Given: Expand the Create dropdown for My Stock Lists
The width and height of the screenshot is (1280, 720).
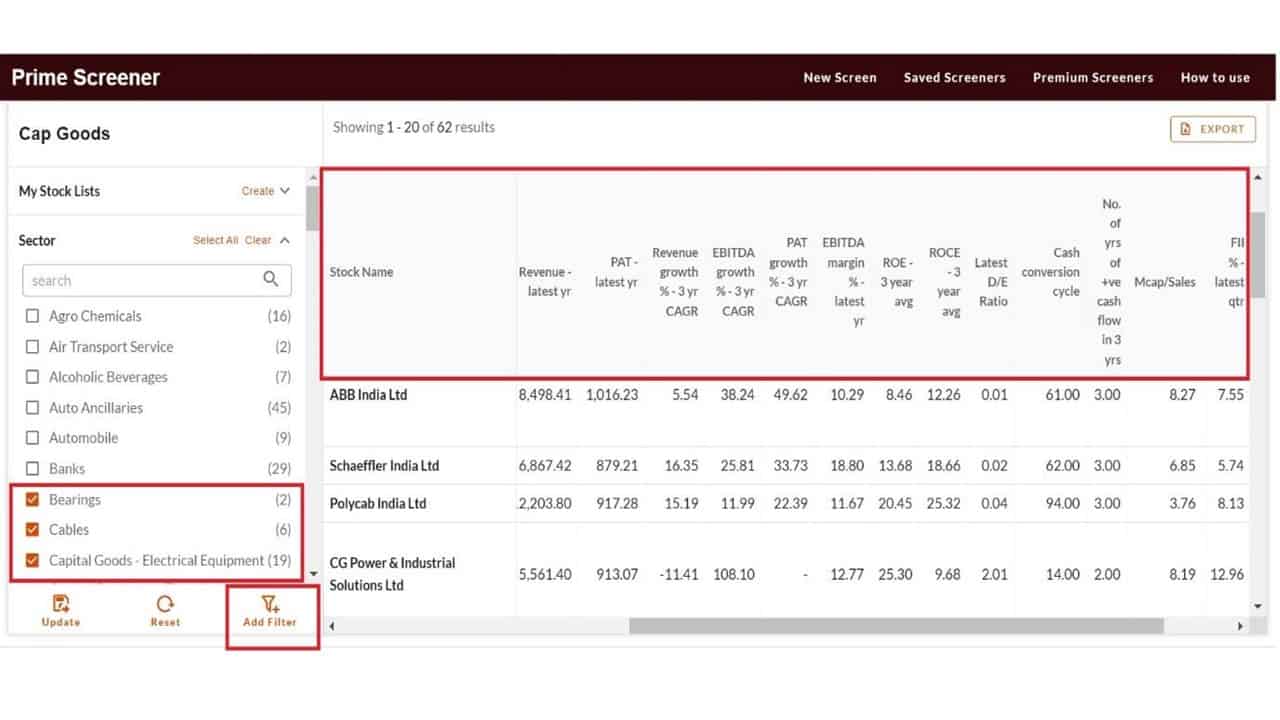Looking at the screenshot, I should 265,191.
